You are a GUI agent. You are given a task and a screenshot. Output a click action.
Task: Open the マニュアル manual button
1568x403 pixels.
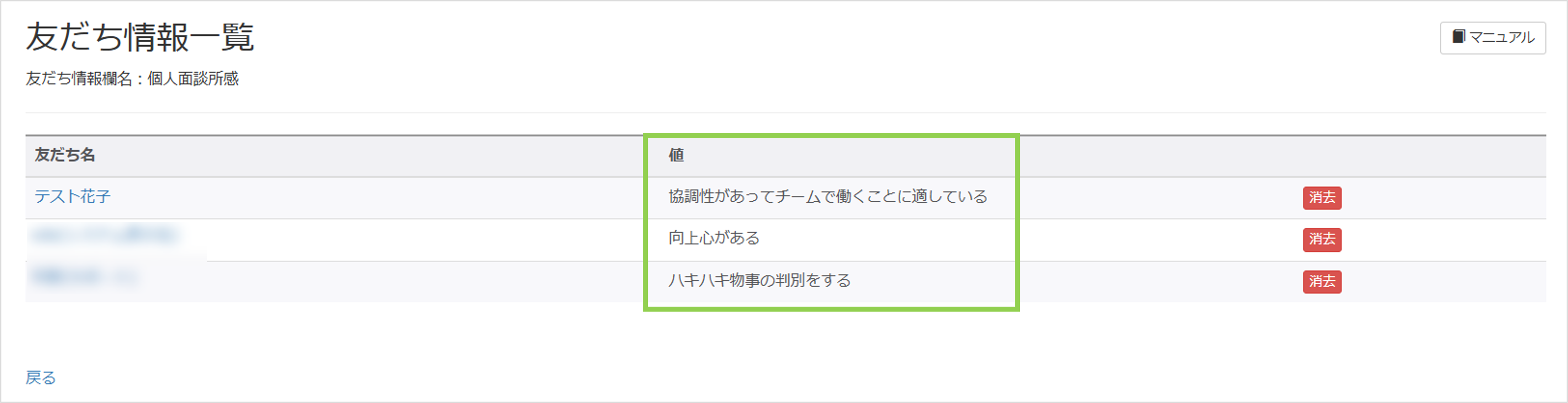pos(1492,38)
